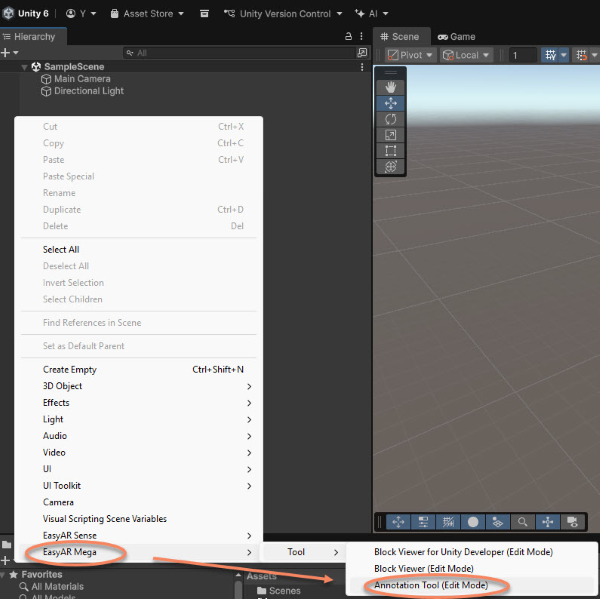Select the Scale tool
Screen dimensions: 600x599
point(390,135)
